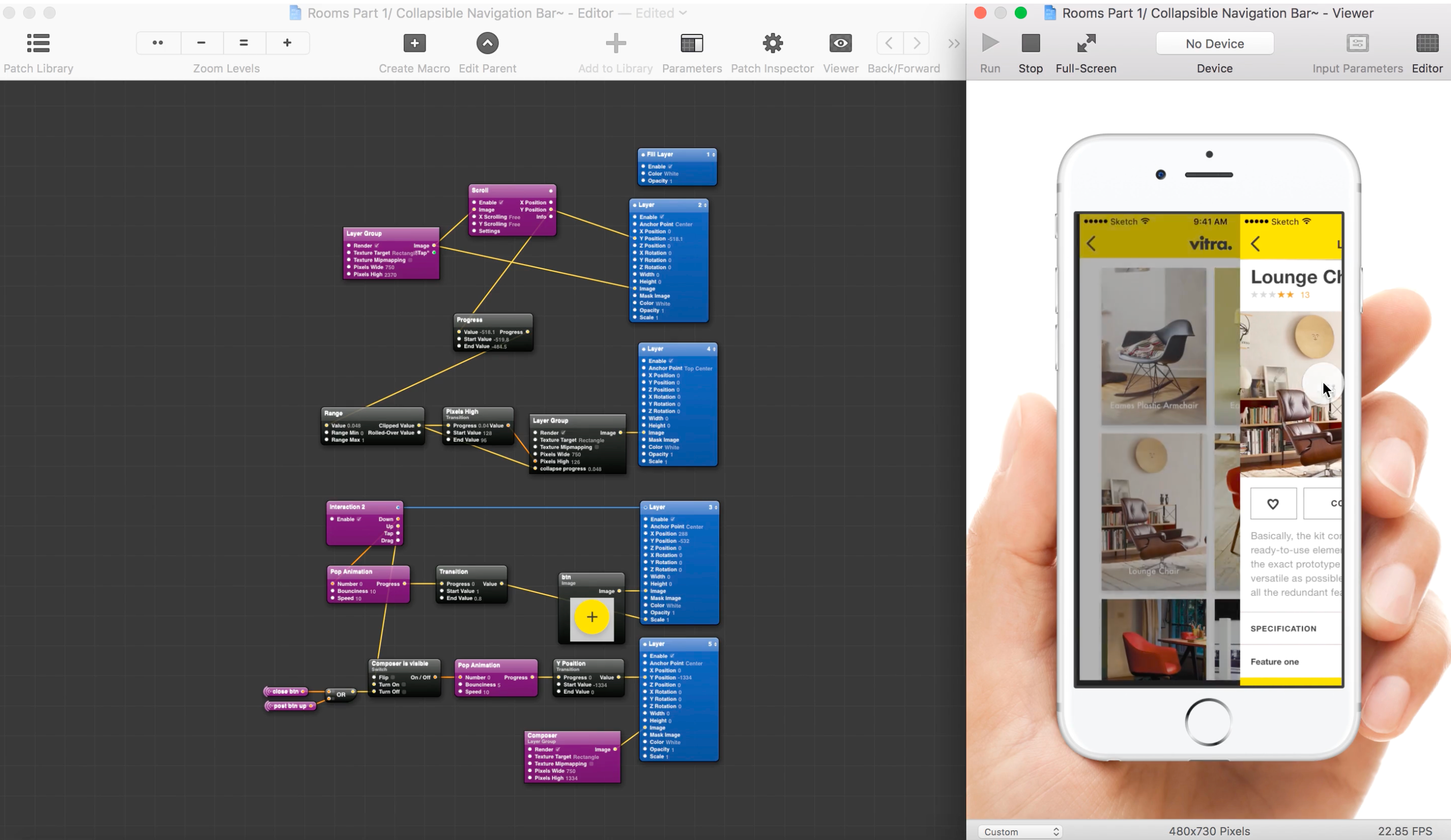Click the Add to Library icon
1451x840 pixels.
615,43
